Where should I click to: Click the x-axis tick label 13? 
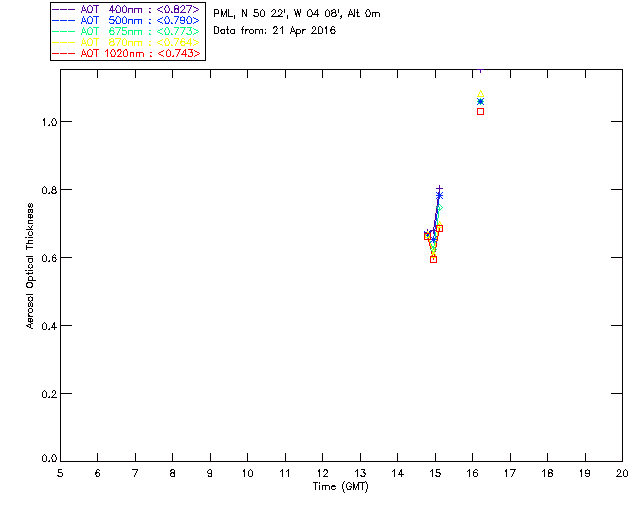360,473
